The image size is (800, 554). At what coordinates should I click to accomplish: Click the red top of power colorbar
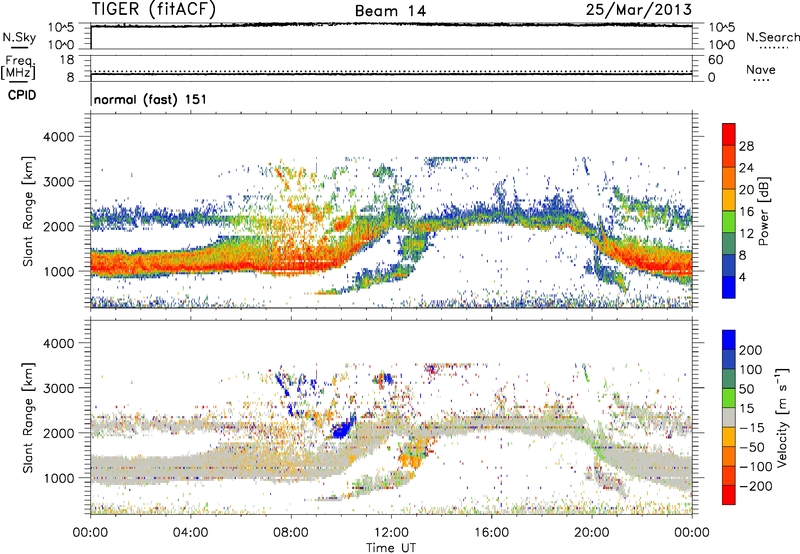coord(729,134)
